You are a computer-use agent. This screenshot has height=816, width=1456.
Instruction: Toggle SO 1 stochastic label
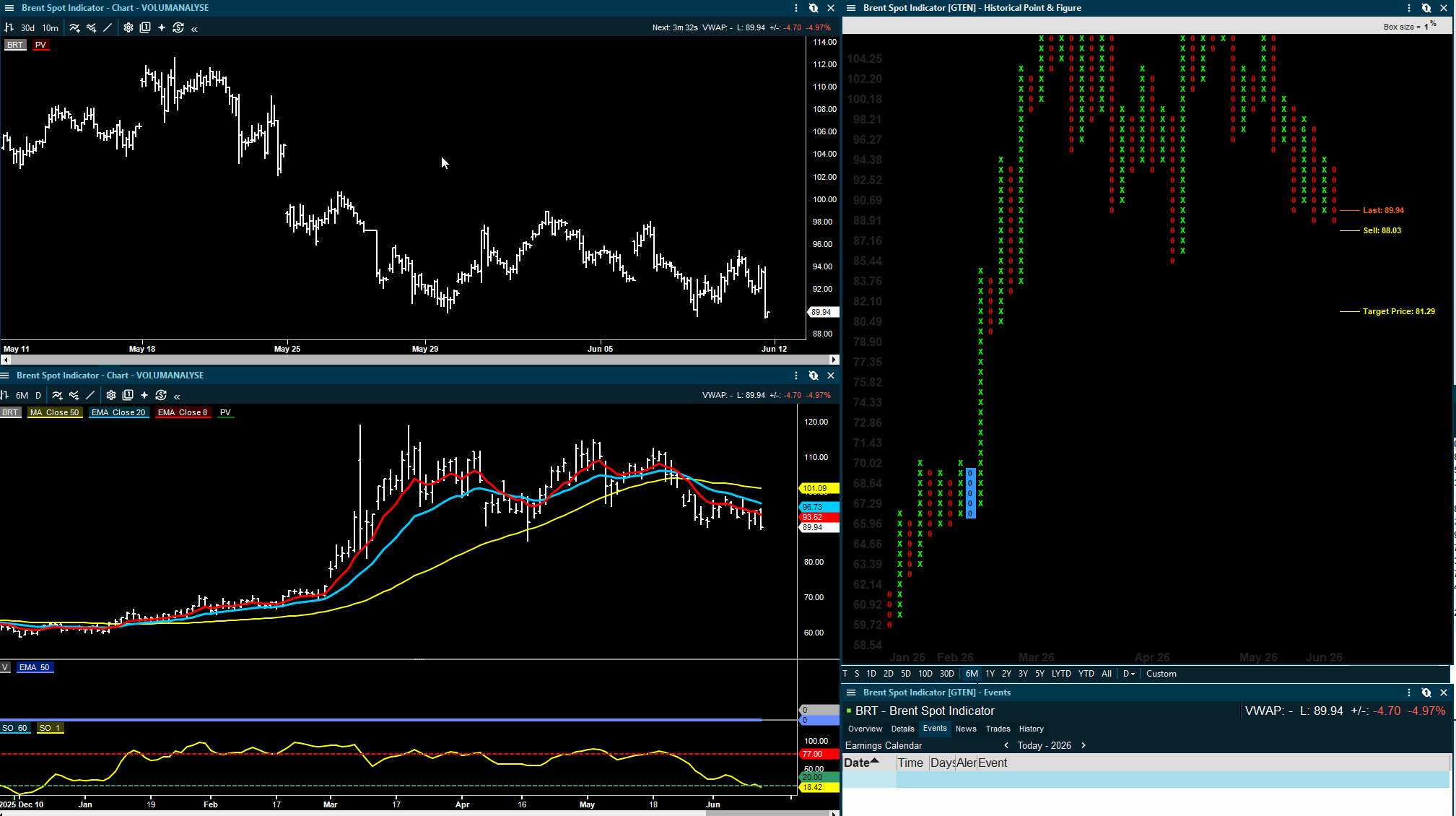click(50, 728)
